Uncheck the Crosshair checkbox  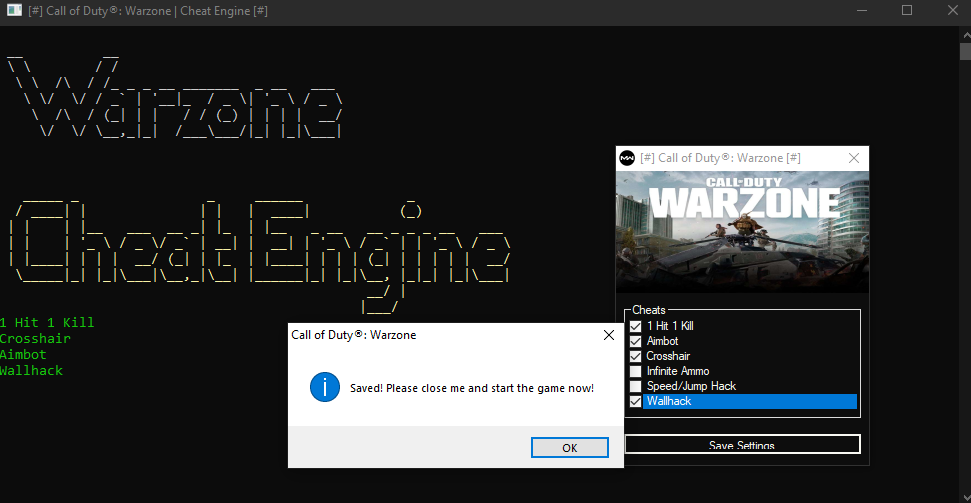tap(635, 356)
